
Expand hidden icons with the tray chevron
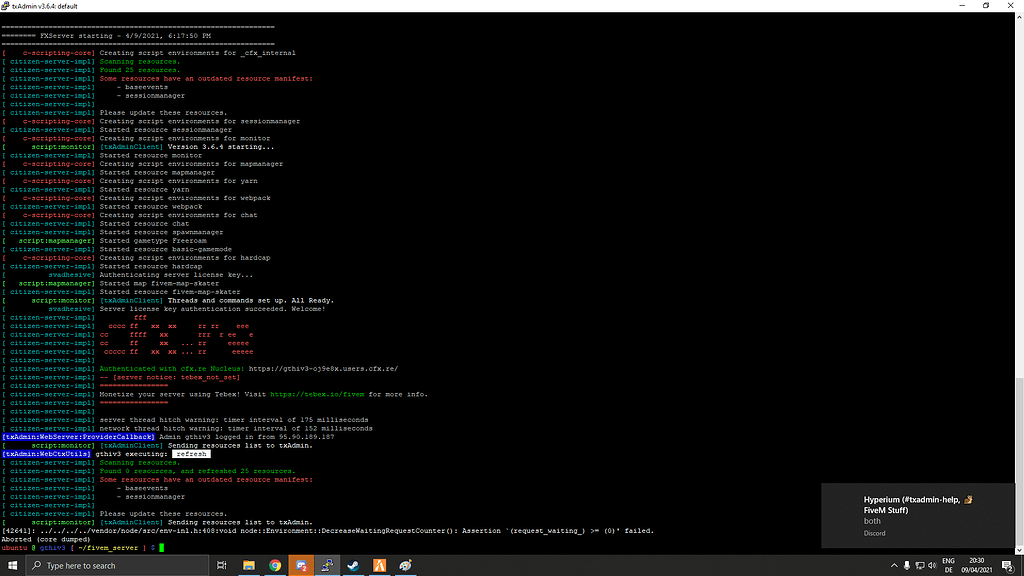[894, 565]
